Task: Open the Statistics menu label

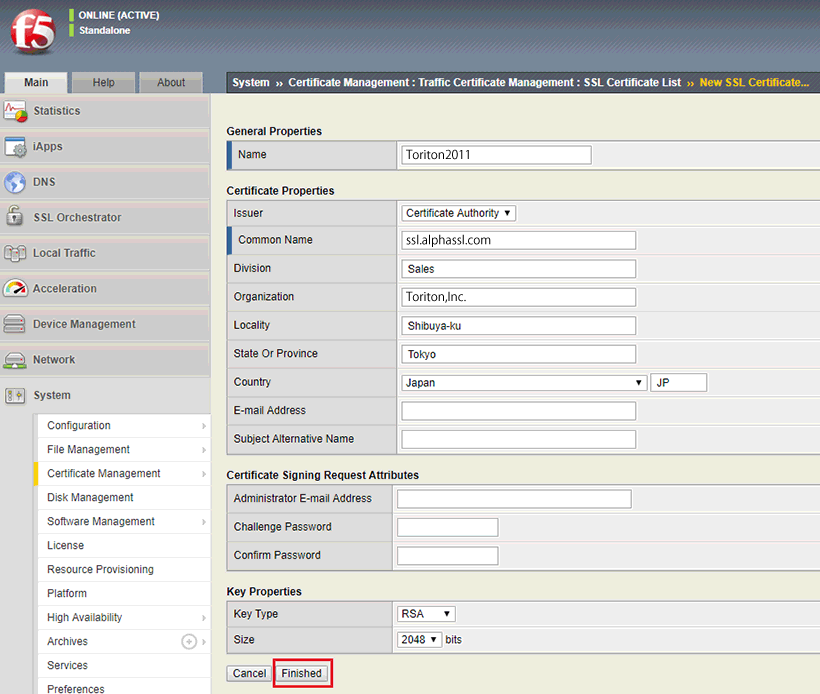Action: click(57, 111)
